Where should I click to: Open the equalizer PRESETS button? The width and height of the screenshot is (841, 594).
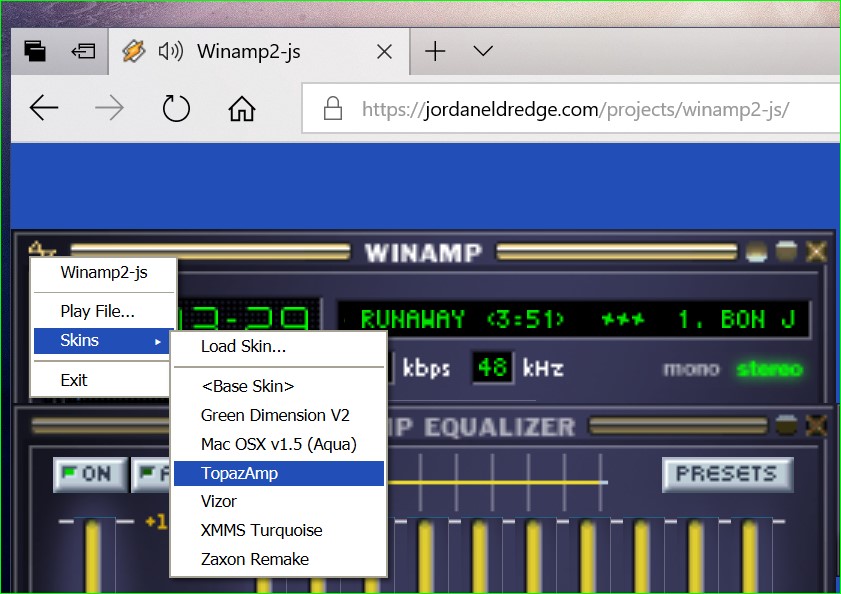[728, 474]
